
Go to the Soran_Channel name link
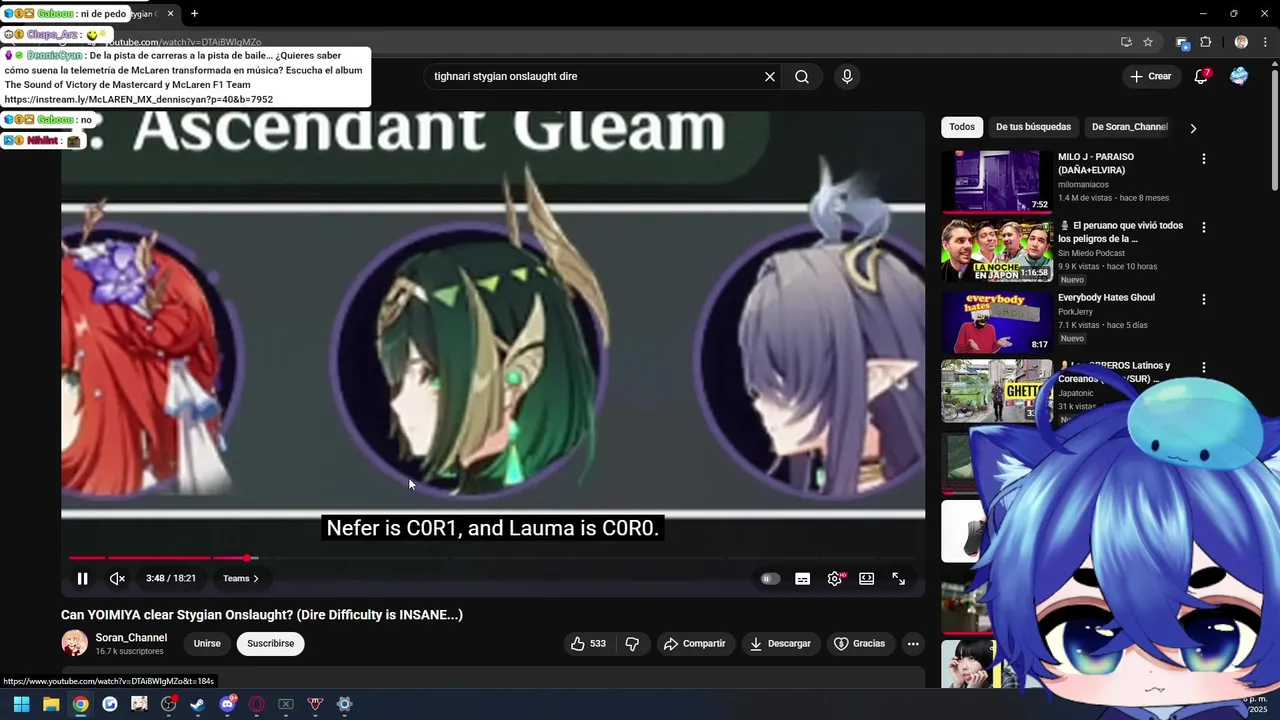pos(131,637)
